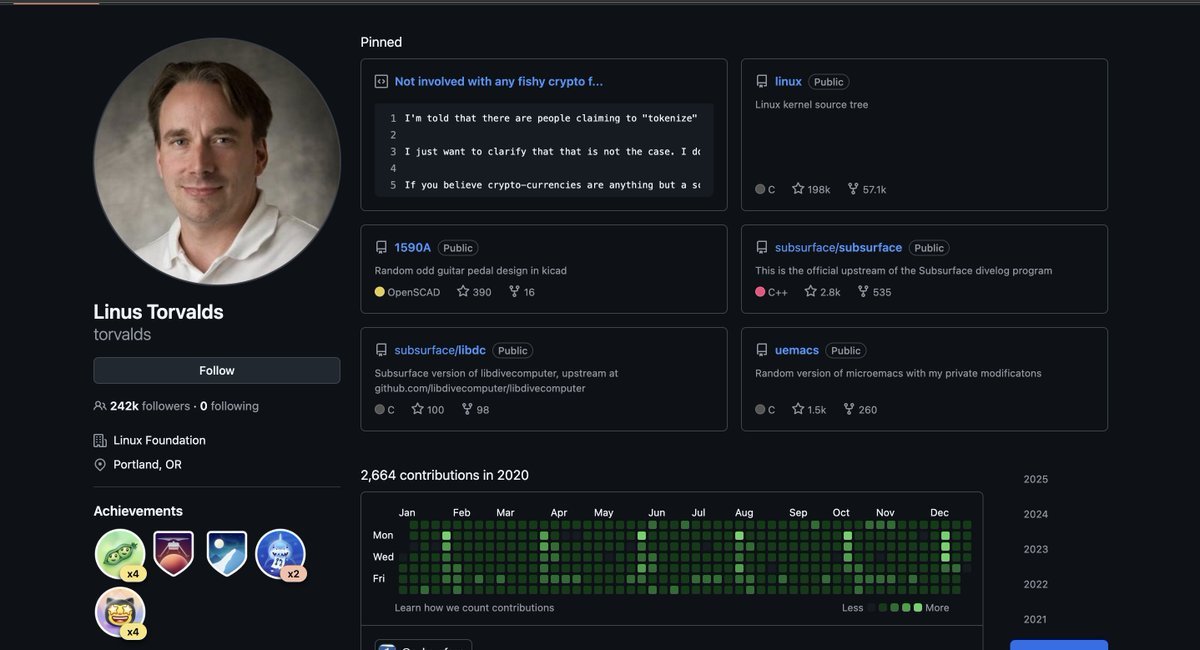Viewport: 1200px width, 650px height.
Task: Switch to the 2023 contribution year
Action: point(1035,549)
